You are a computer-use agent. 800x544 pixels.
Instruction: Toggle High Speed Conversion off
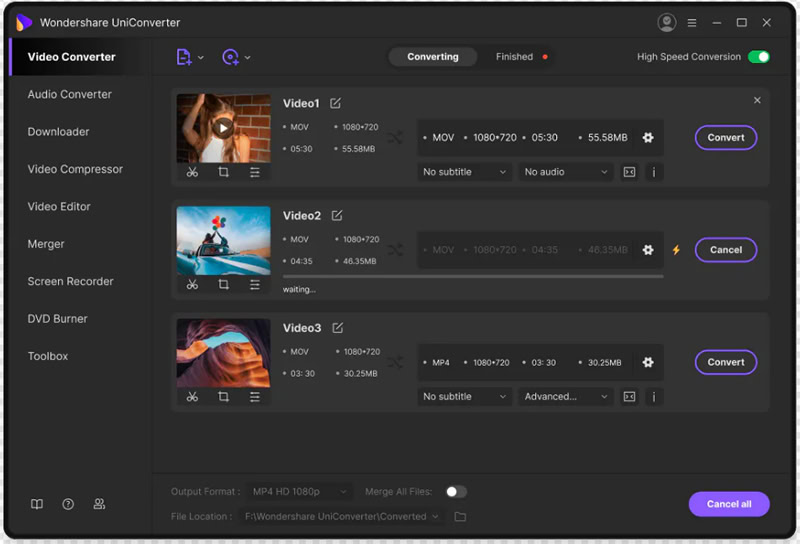point(759,57)
